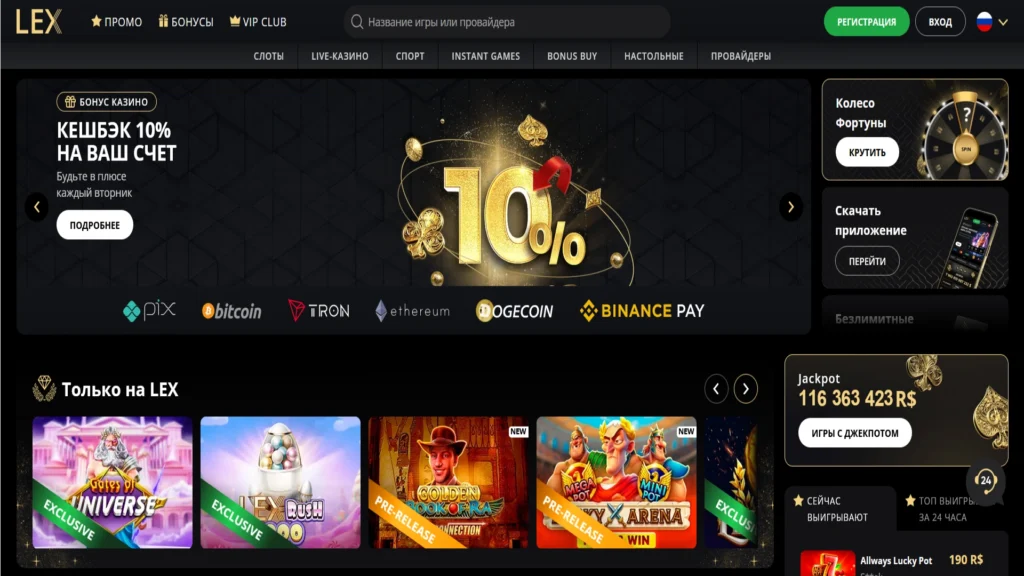Select the Binance Pay payment logo
Screen dimensions: 1024x576
(x=642, y=311)
